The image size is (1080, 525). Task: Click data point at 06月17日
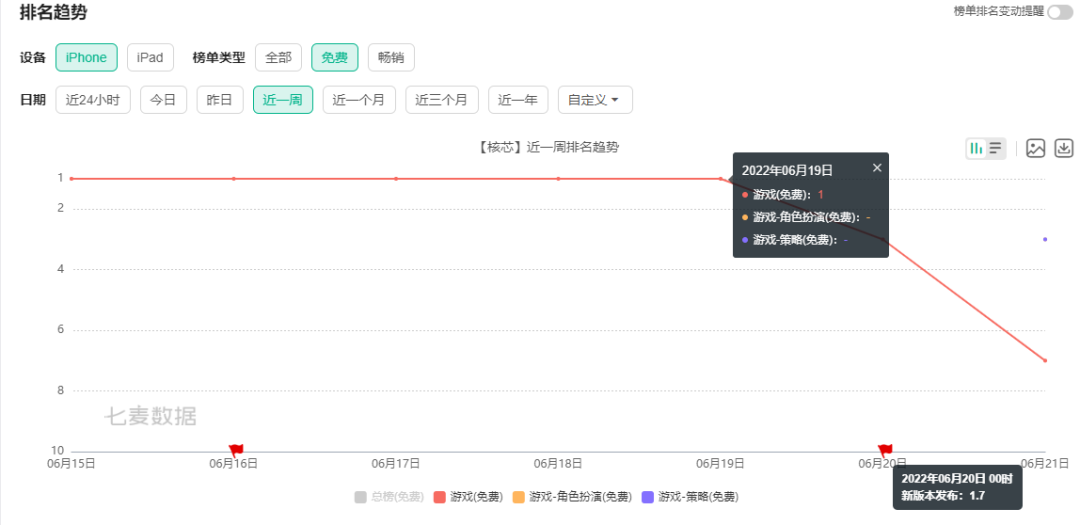396,178
